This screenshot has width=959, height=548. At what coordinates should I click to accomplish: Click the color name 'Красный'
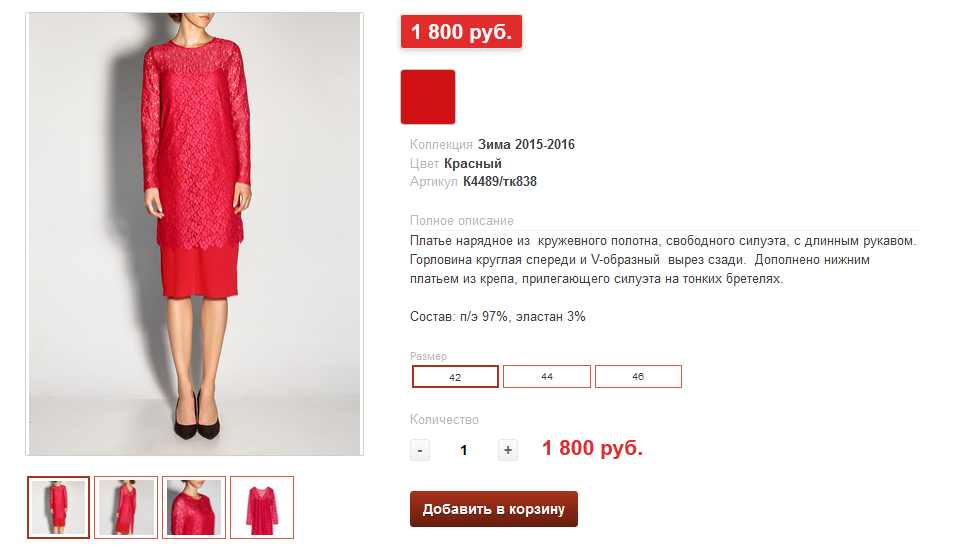473,163
